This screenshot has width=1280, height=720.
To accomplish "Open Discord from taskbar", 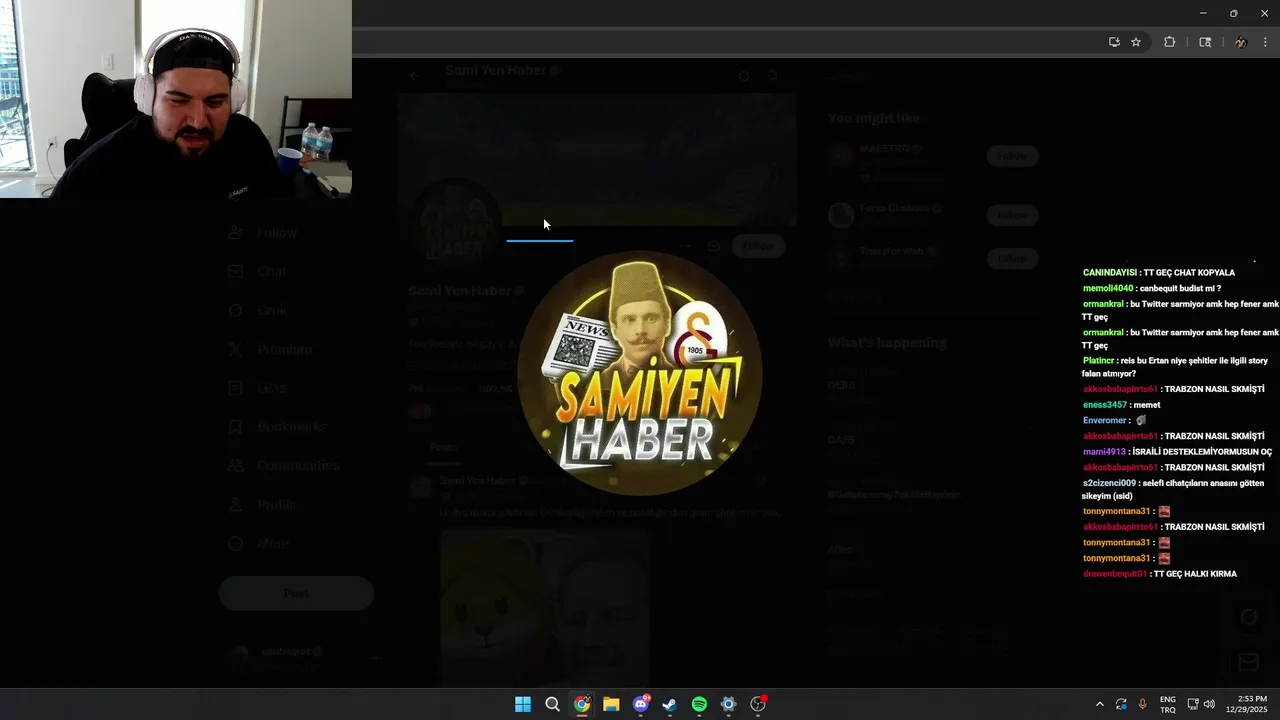I will pos(641,704).
